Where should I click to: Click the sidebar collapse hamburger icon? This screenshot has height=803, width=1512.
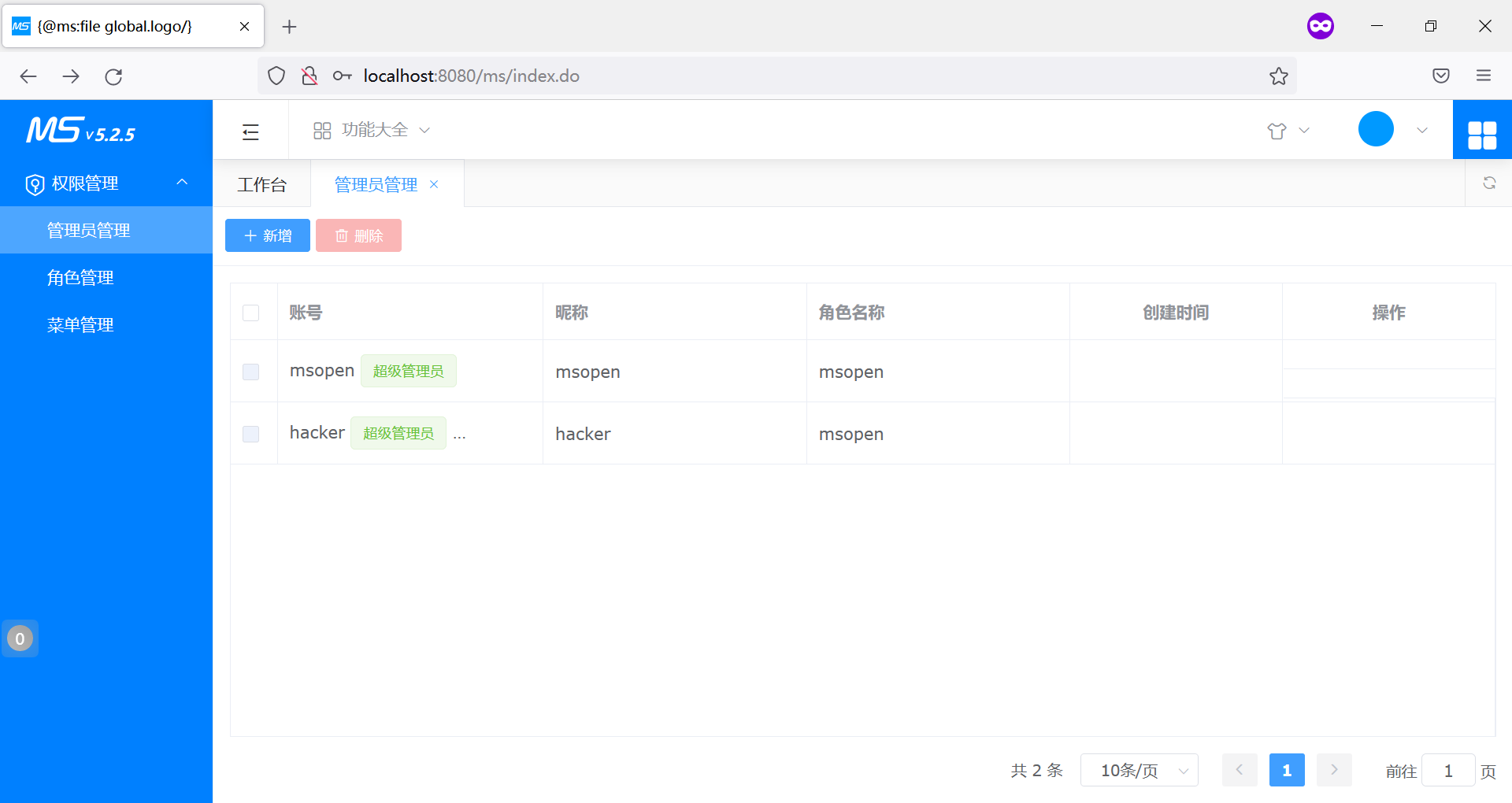(x=250, y=131)
